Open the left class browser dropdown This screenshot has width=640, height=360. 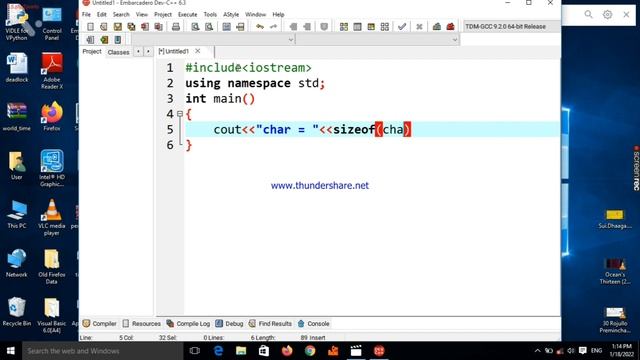point(291,40)
